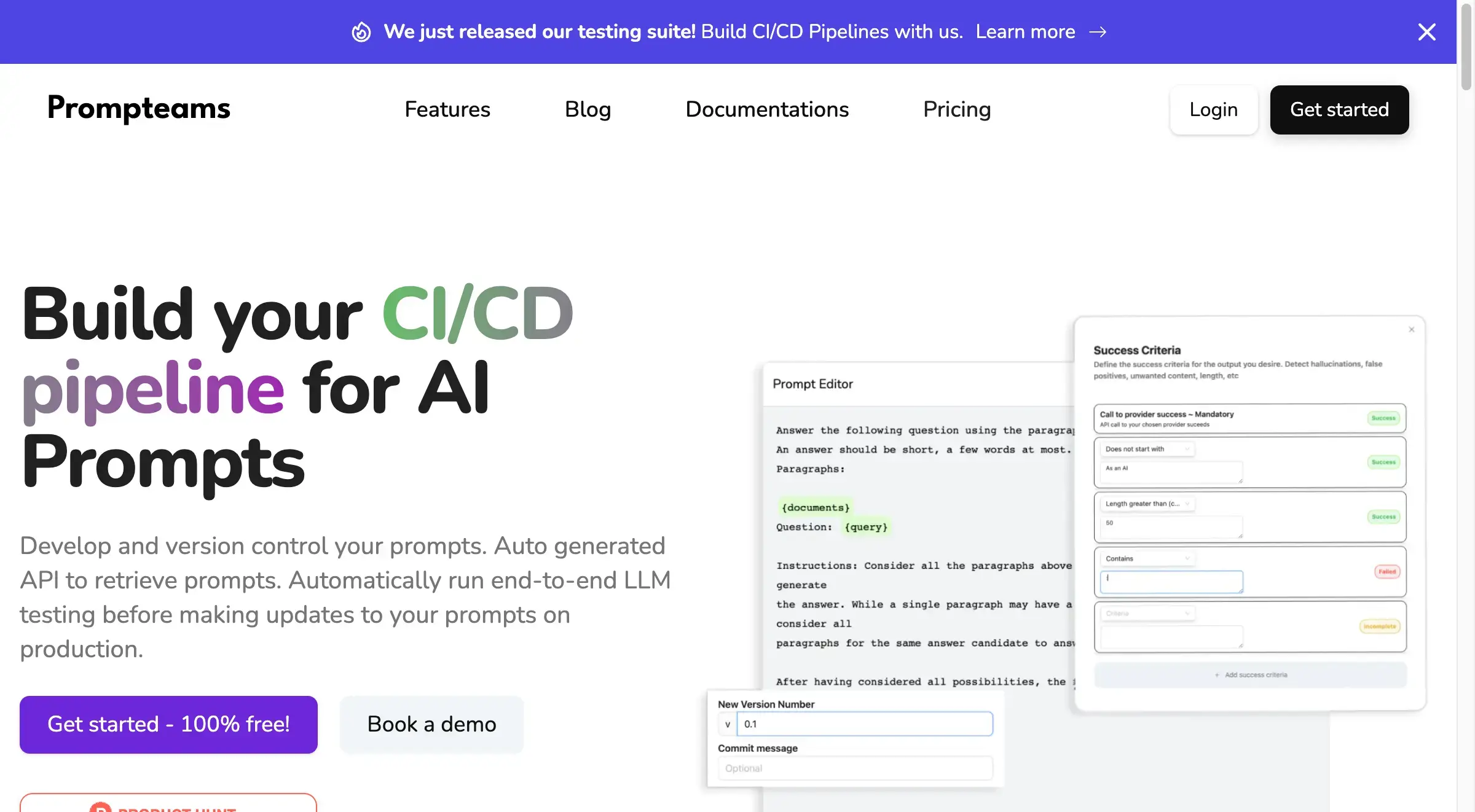Click the Book a demo button
This screenshot has width=1475, height=812.
[431, 724]
